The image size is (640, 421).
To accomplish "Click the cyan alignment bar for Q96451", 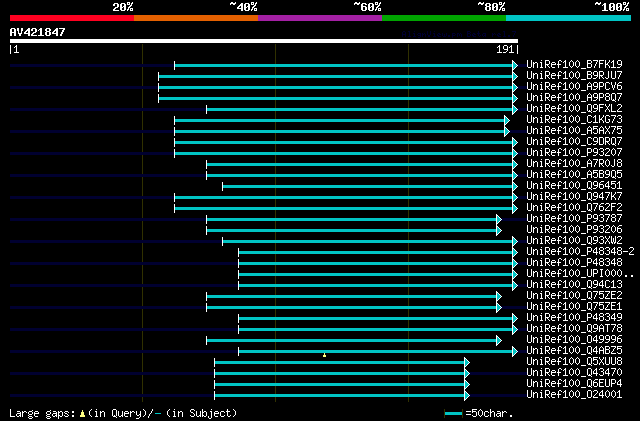I will [368, 187].
